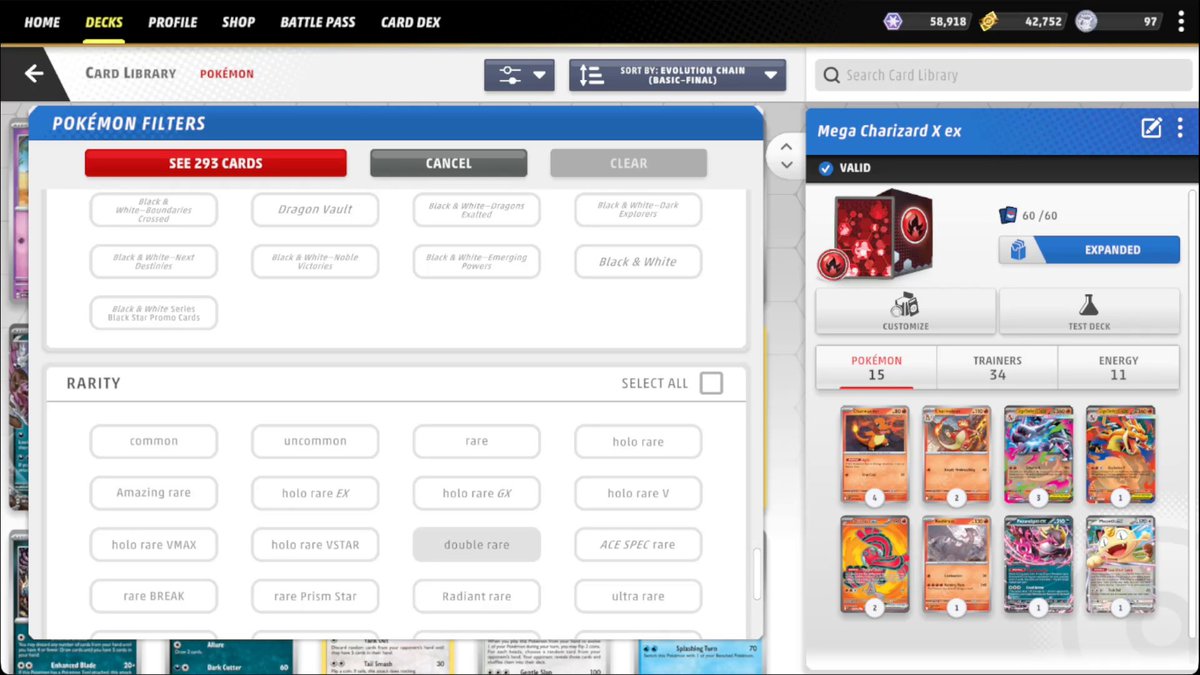Image resolution: width=1200 pixels, height=675 pixels.
Task: Toggle the Dragon Vault expansion filter
Action: pyautogui.click(x=315, y=210)
